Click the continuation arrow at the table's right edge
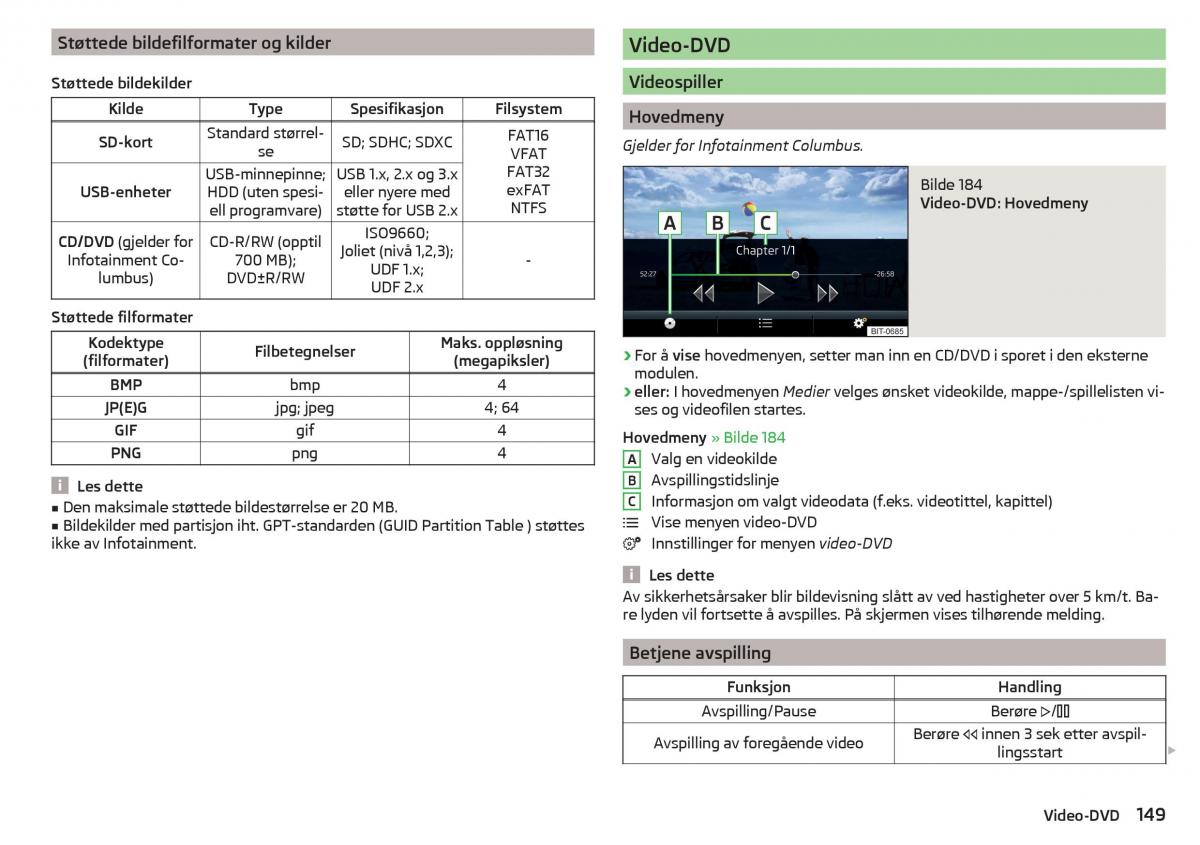Image resolution: width=1200 pixels, height=845 pixels. pyautogui.click(x=1173, y=750)
